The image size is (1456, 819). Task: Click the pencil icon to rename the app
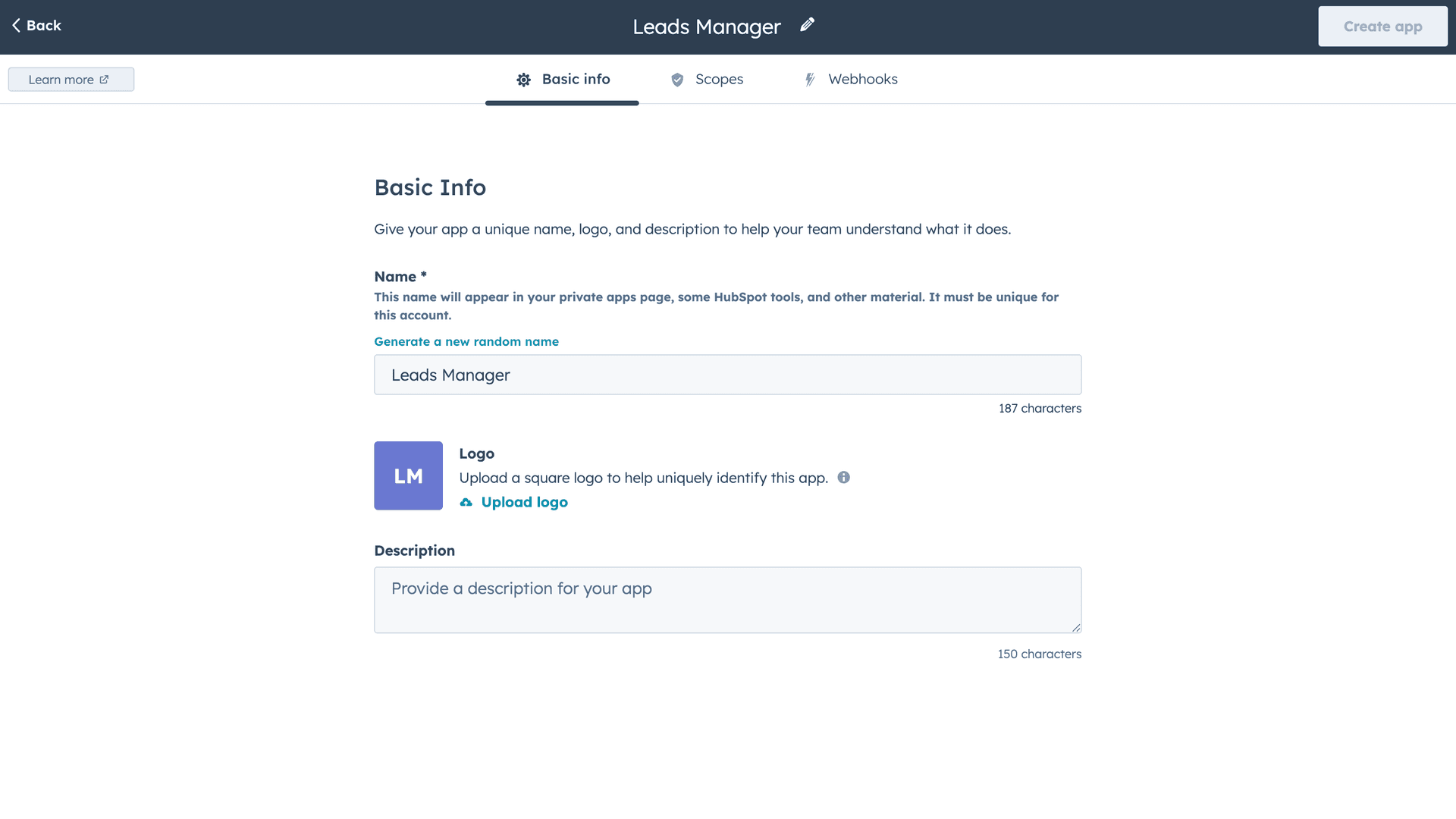[807, 25]
